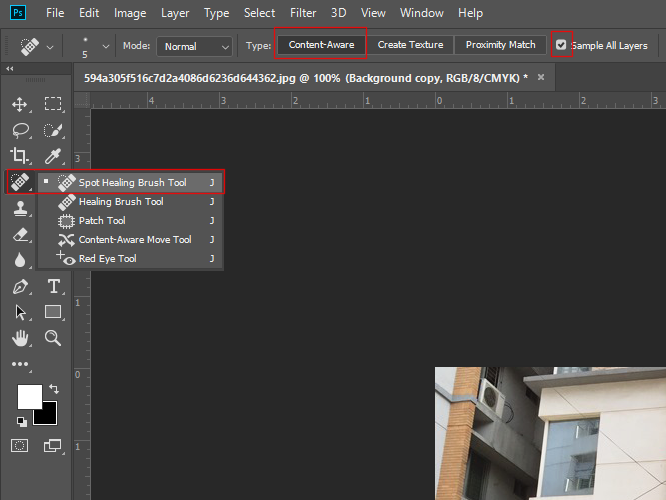666x500 pixels.
Task: Open the 3D menu
Action: pos(338,13)
